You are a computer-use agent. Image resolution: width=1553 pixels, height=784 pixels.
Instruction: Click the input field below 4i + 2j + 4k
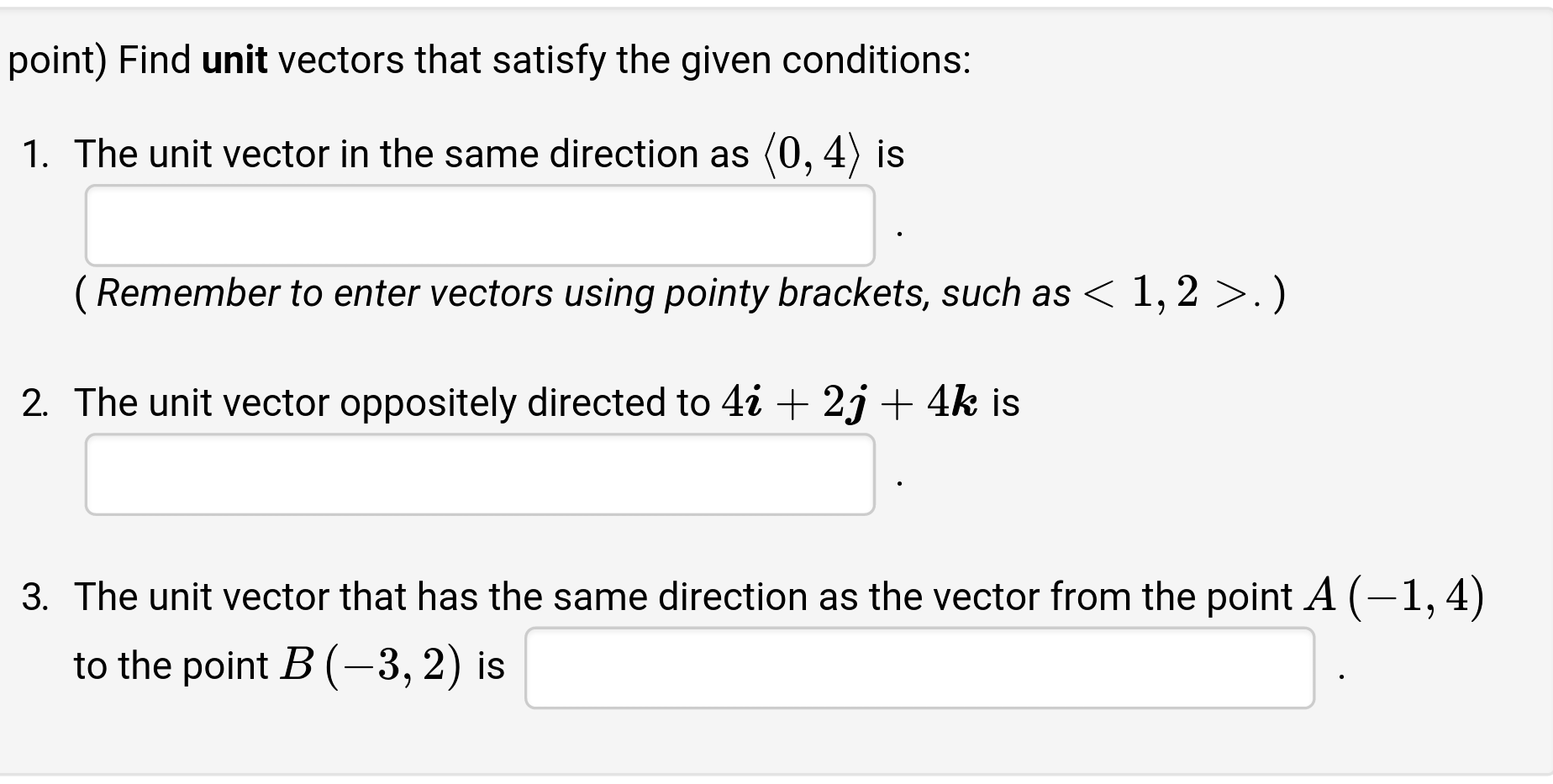[479, 473]
